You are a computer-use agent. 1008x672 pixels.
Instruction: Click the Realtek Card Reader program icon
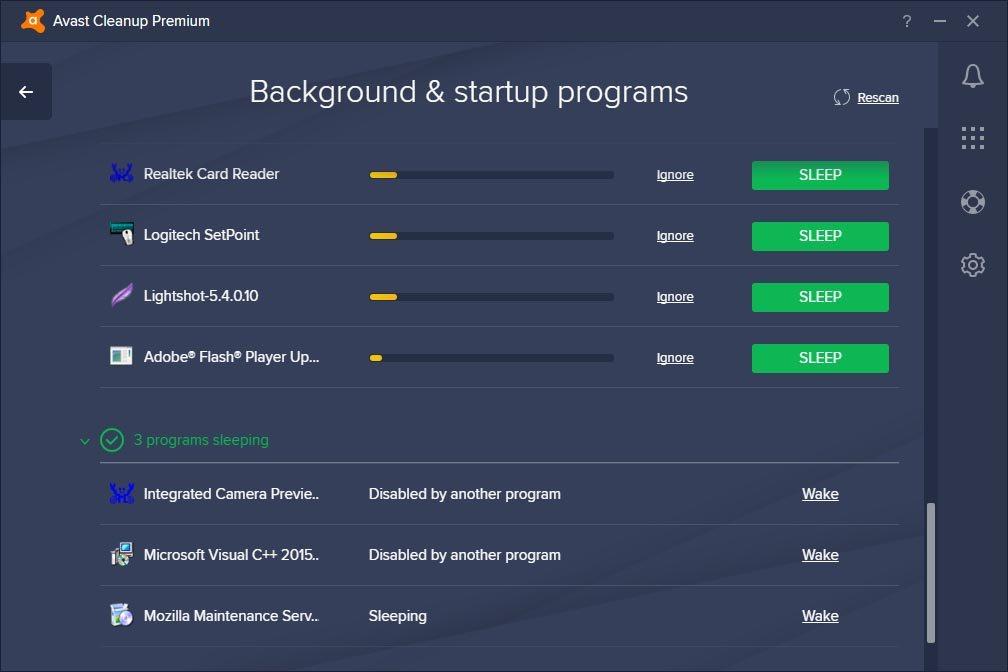click(120, 174)
